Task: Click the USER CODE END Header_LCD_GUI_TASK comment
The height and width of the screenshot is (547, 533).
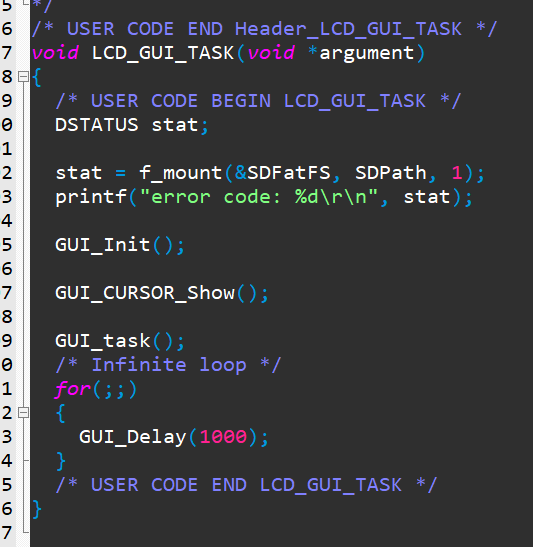Action: [x=264, y=29]
